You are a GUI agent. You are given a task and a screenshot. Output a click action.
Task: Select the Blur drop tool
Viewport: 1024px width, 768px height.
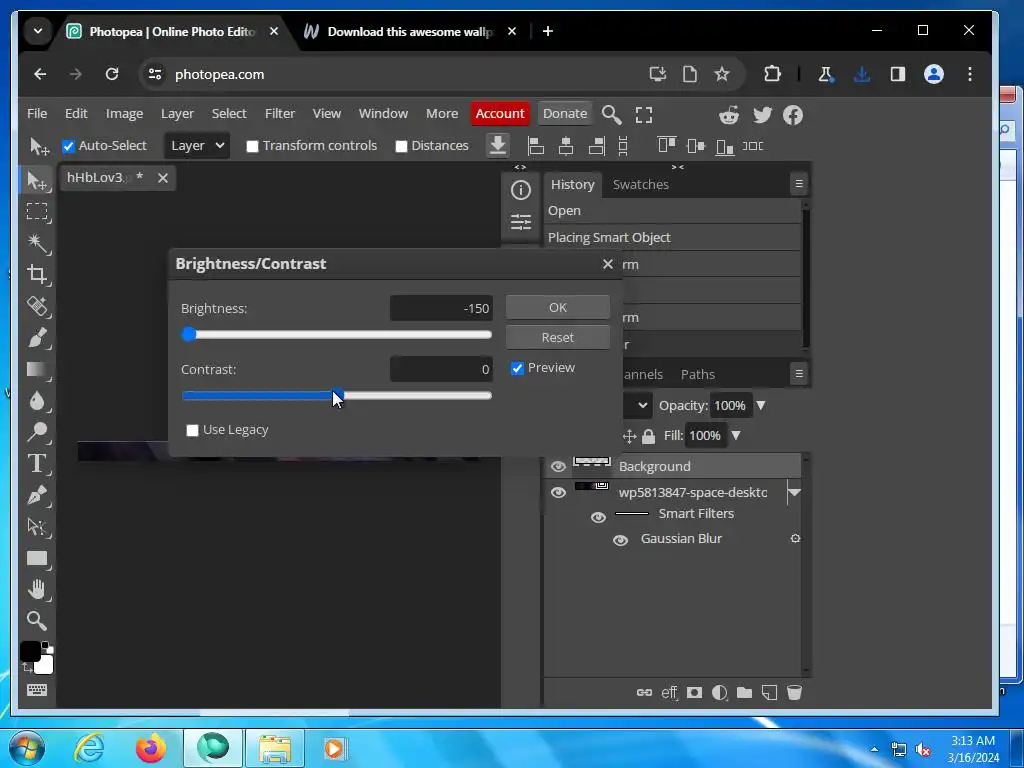click(x=37, y=400)
